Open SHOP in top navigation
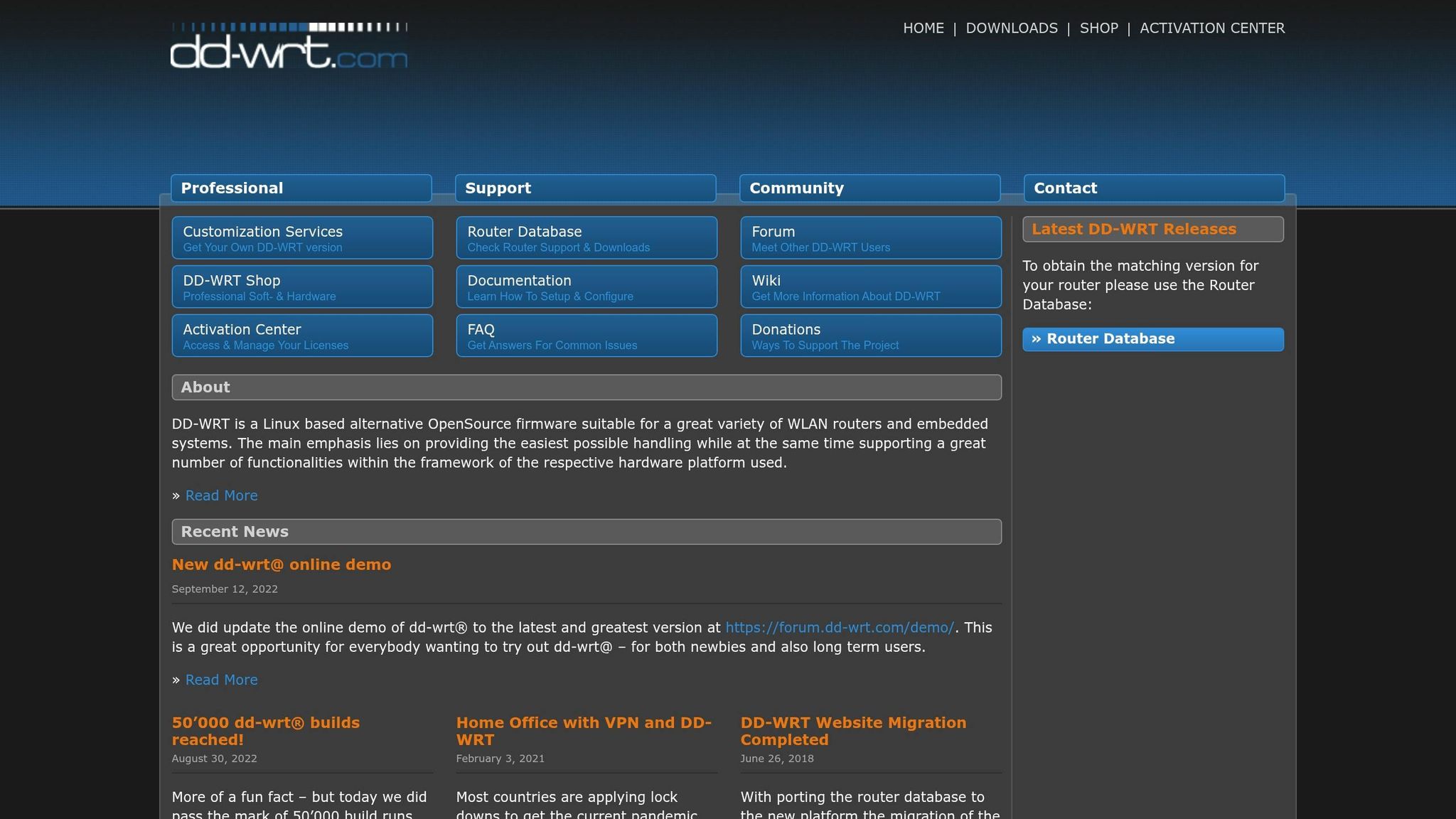This screenshot has height=819, width=1456. point(1099,28)
